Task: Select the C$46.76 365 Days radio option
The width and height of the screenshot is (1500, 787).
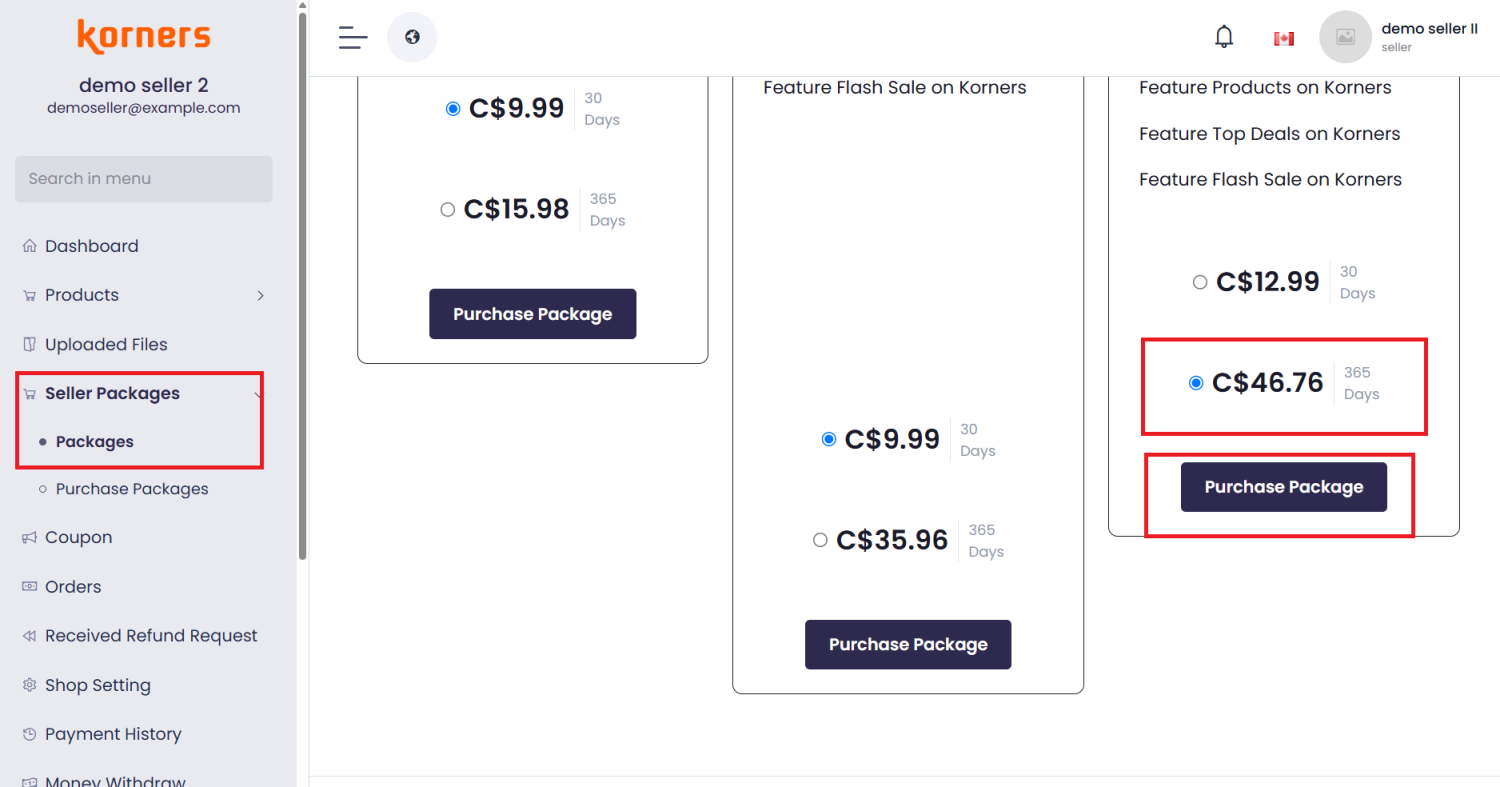Action: point(1196,383)
